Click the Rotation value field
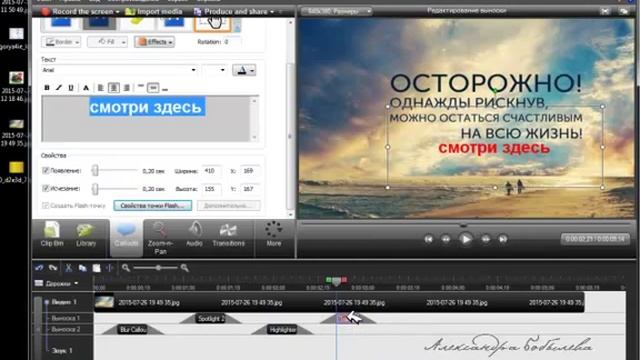 coord(231,42)
